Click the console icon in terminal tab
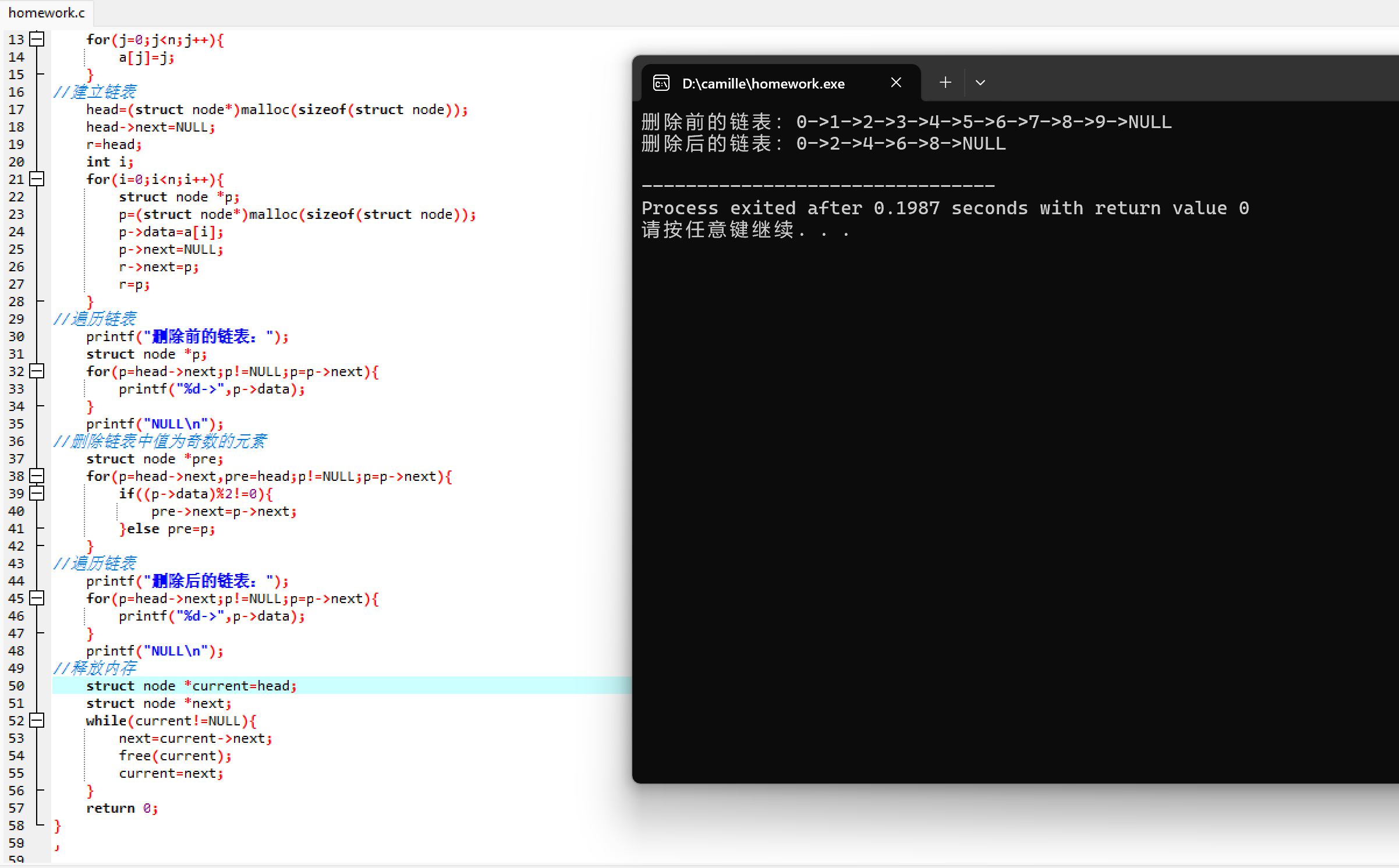Image resolution: width=1399 pixels, height=868 pixels. coord(661,83)
